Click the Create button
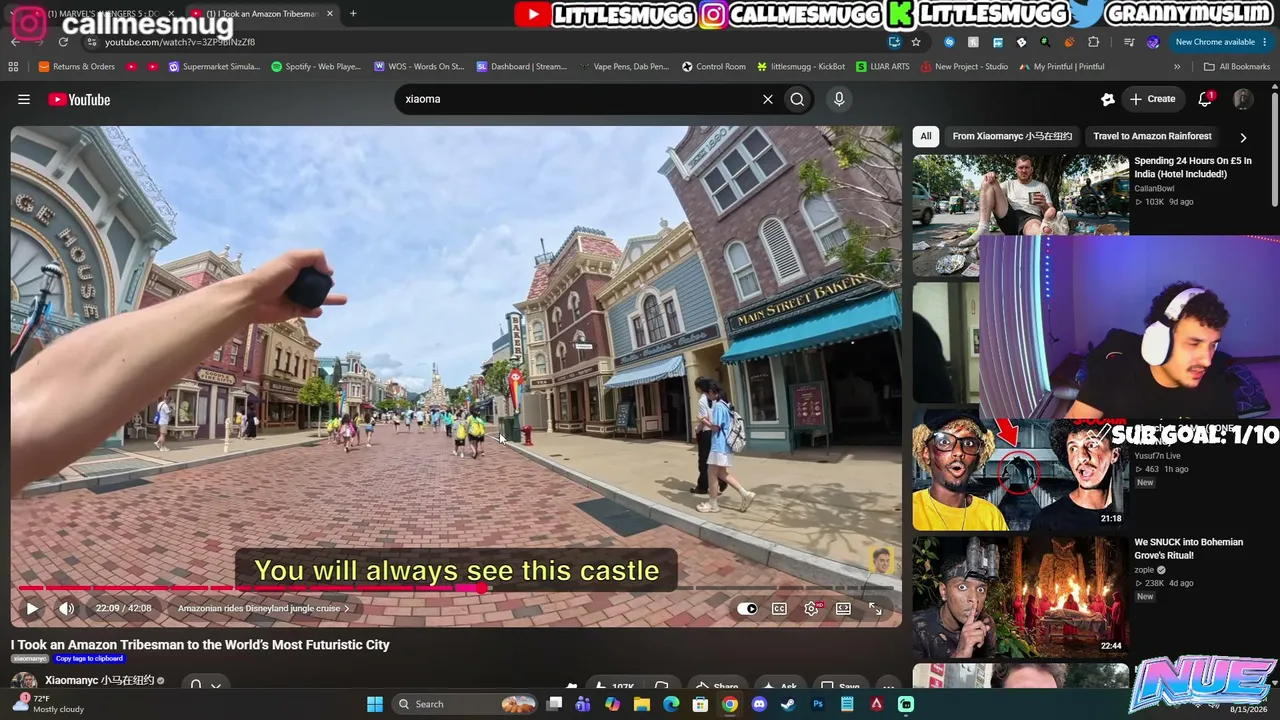1280x720 pixels. tap(1152, 99)
